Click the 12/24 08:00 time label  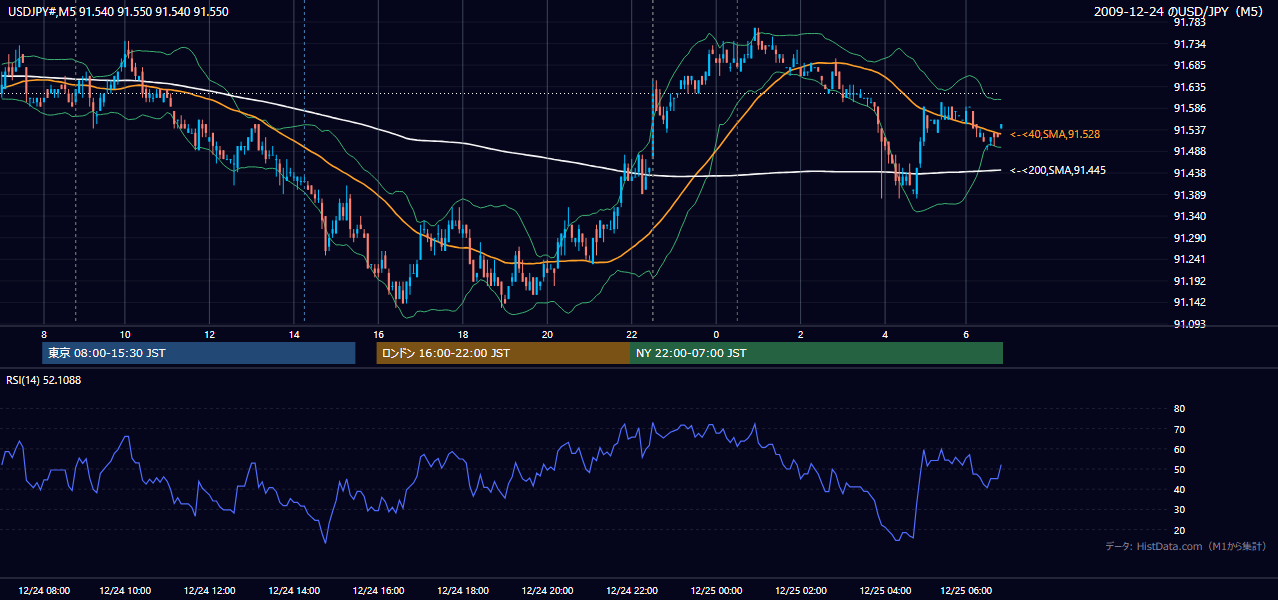tap(43, 591)
